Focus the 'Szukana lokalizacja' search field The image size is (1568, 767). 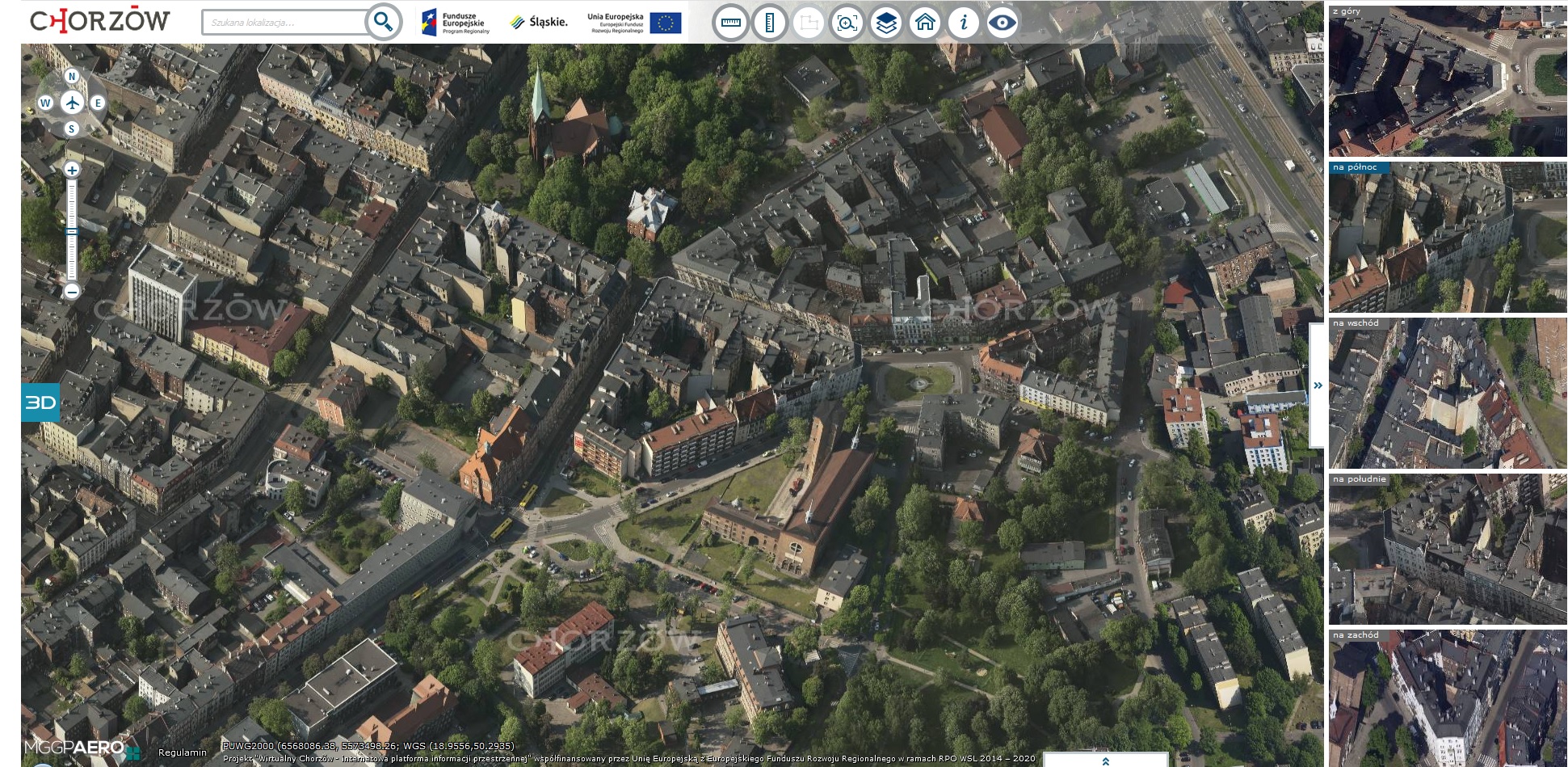coord(283,23)
